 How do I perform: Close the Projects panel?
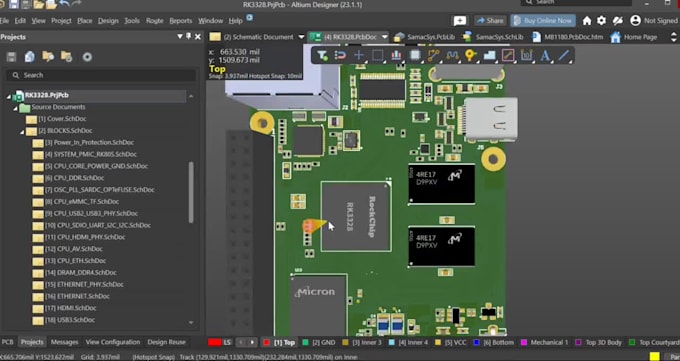point(198,37)
